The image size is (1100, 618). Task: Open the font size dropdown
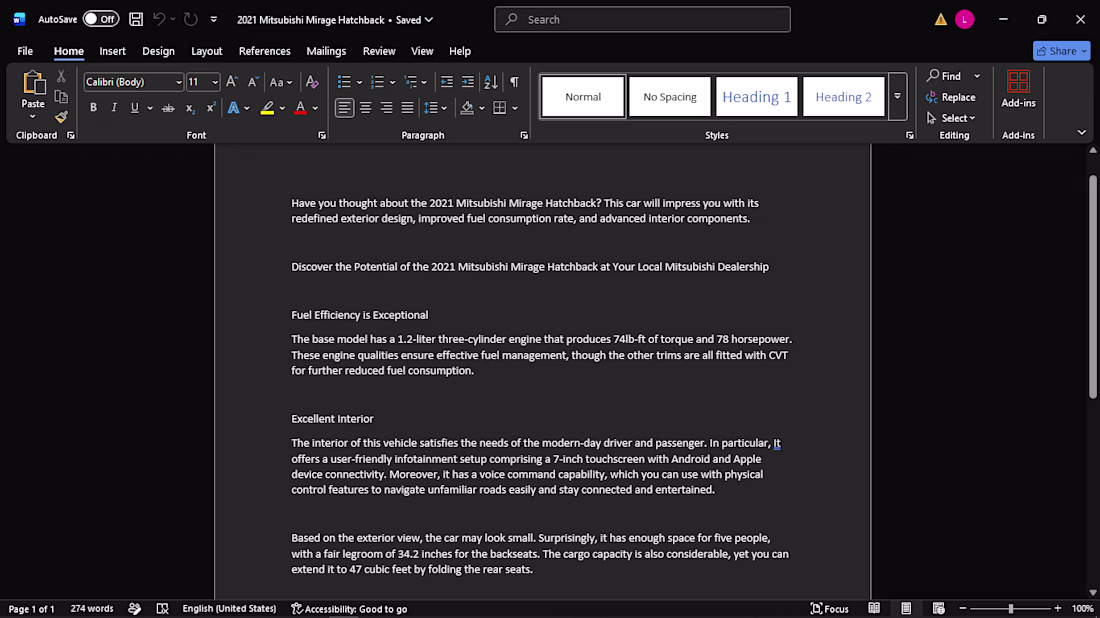click(215, 83)
